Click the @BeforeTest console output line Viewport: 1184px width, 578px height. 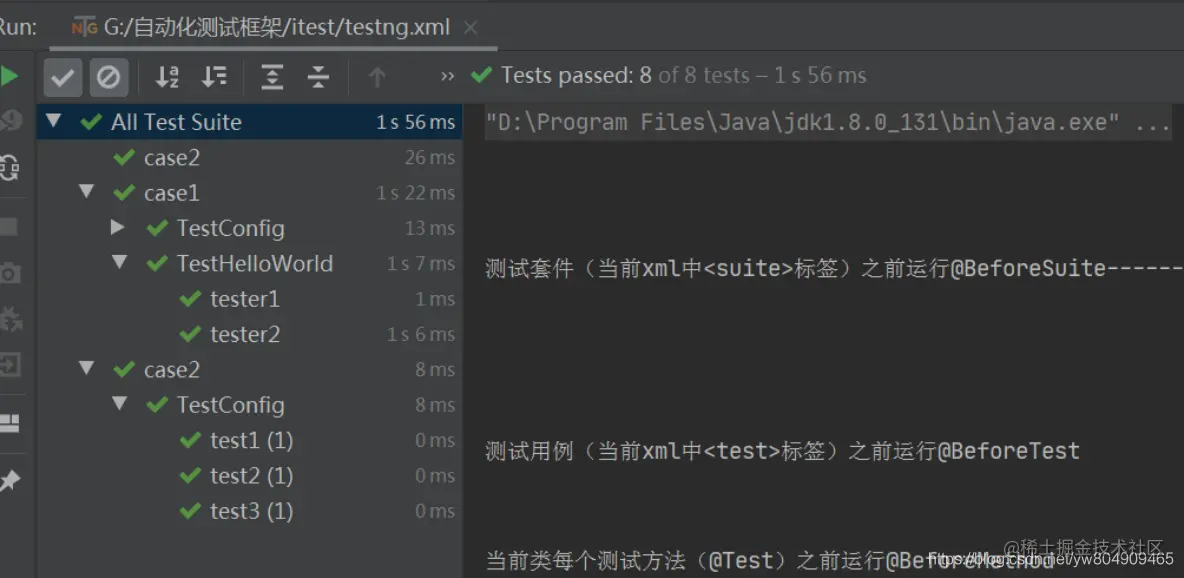coord(782,451)
